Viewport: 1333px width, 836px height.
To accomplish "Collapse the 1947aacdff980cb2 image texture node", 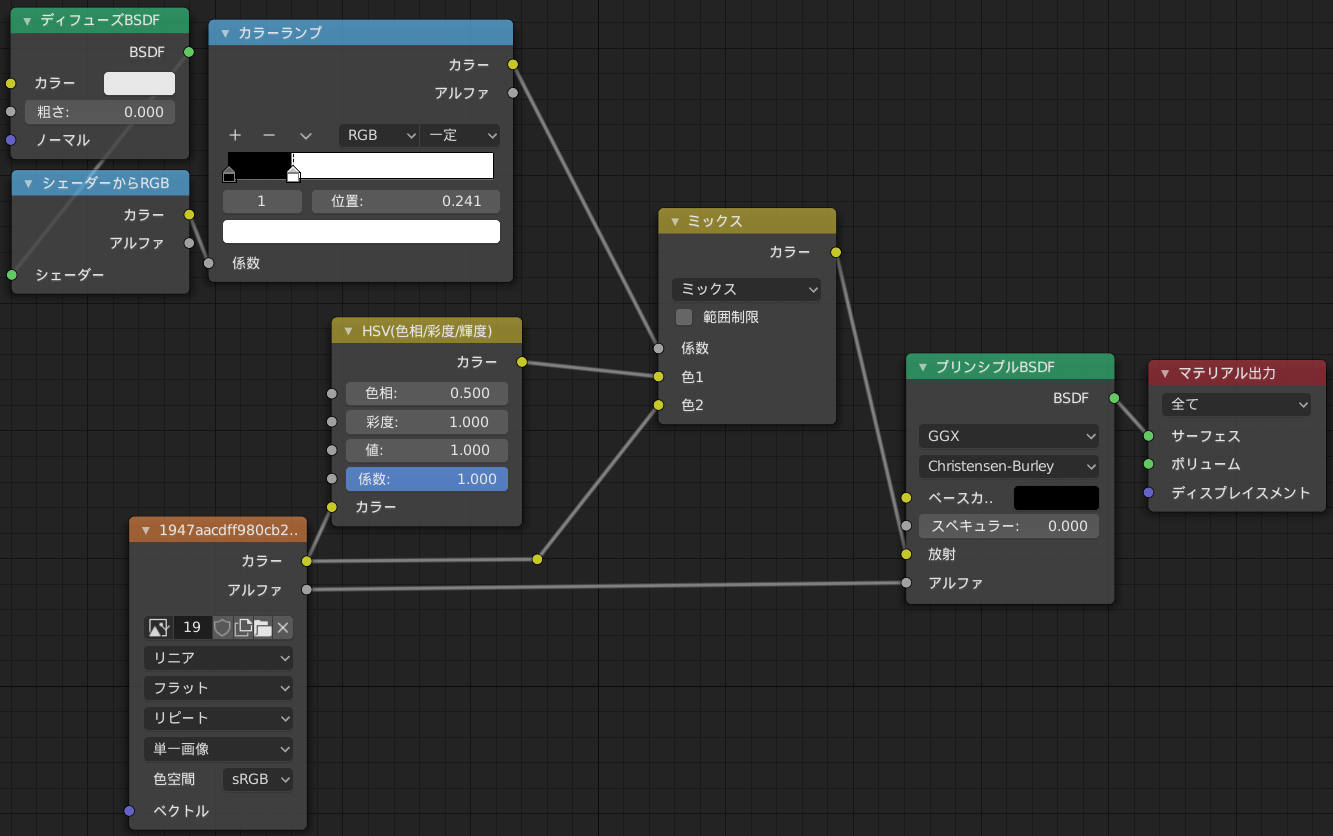I will pos(146,530).
